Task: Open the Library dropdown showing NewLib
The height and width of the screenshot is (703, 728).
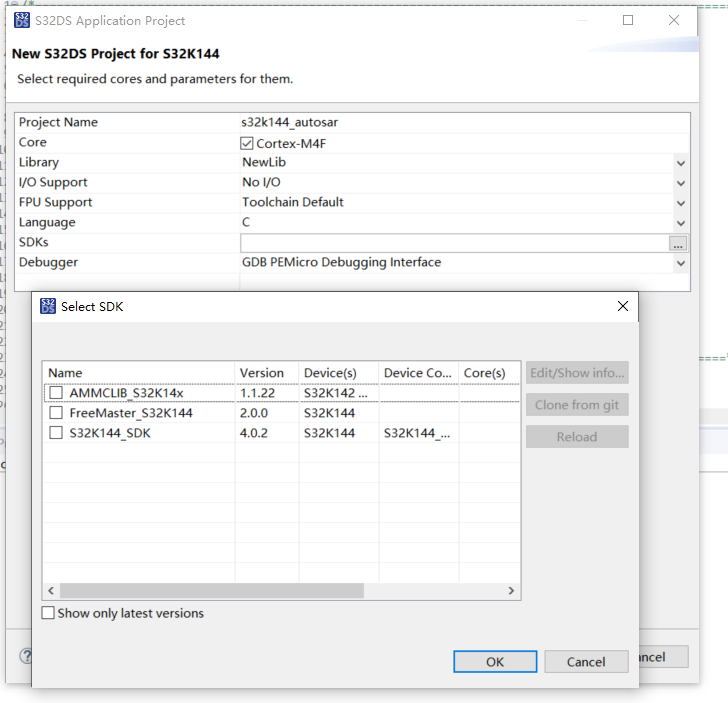Action: pyautogui.click(x=680, y=163)
